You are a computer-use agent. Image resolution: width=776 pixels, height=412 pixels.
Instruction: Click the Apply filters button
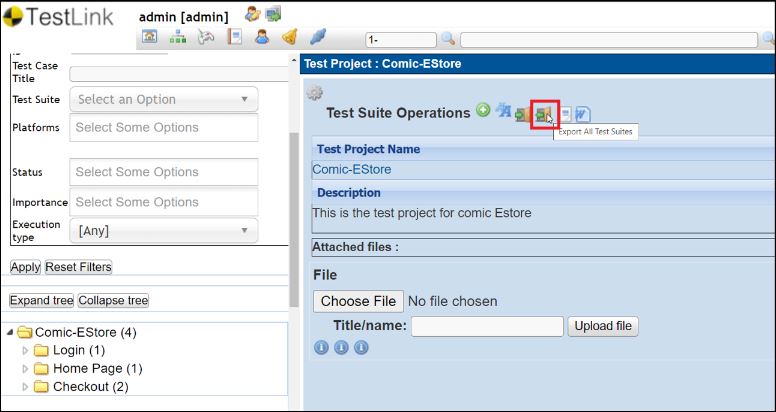tap(25, 267)
